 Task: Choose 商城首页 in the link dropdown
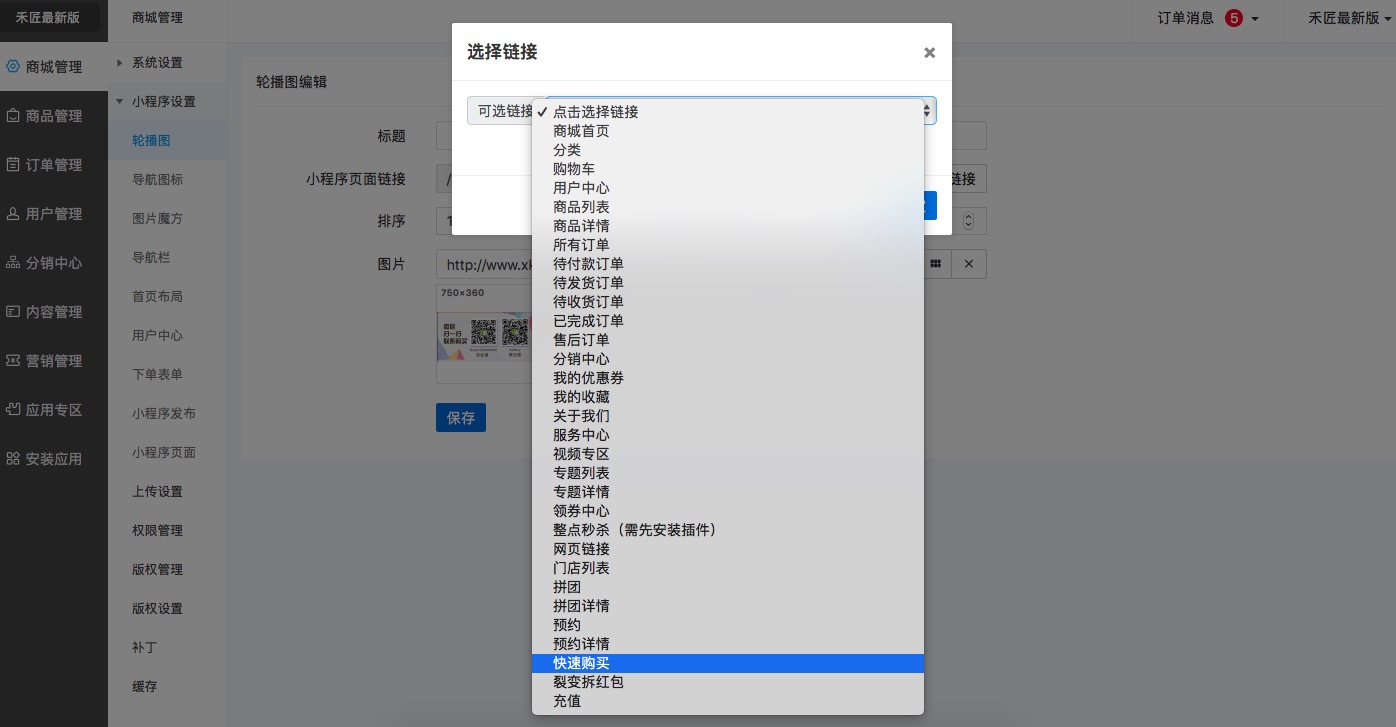pyautogui.click(x=581, y=131)
